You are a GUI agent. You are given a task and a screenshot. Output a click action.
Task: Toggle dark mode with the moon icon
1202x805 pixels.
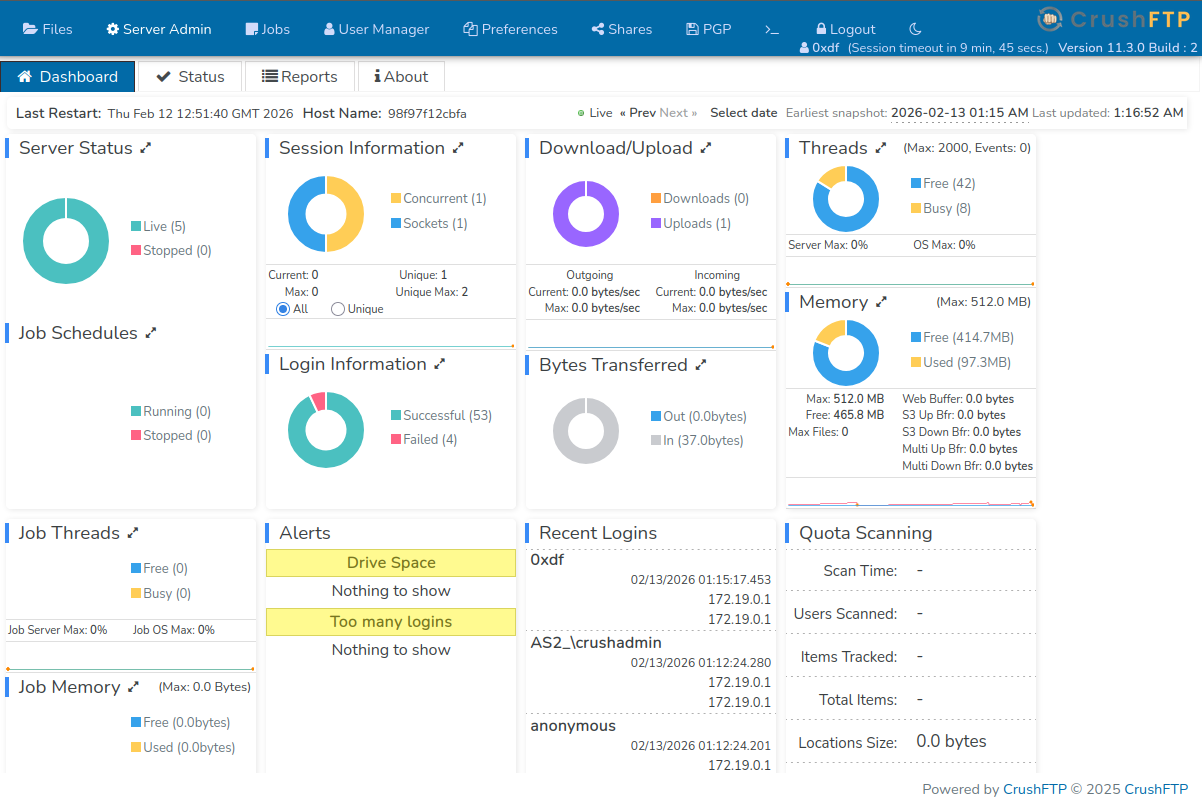[915, 29]
